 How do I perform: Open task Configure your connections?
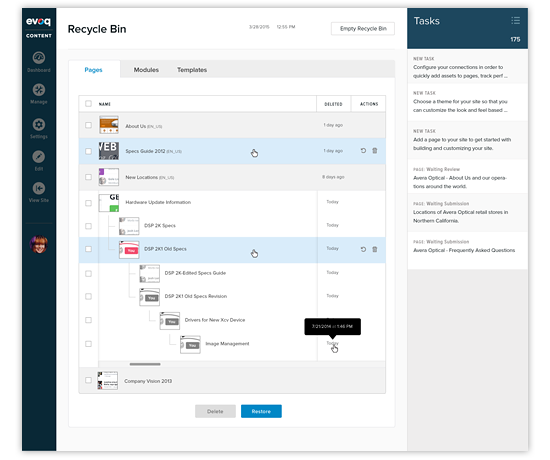click(468, 67)
